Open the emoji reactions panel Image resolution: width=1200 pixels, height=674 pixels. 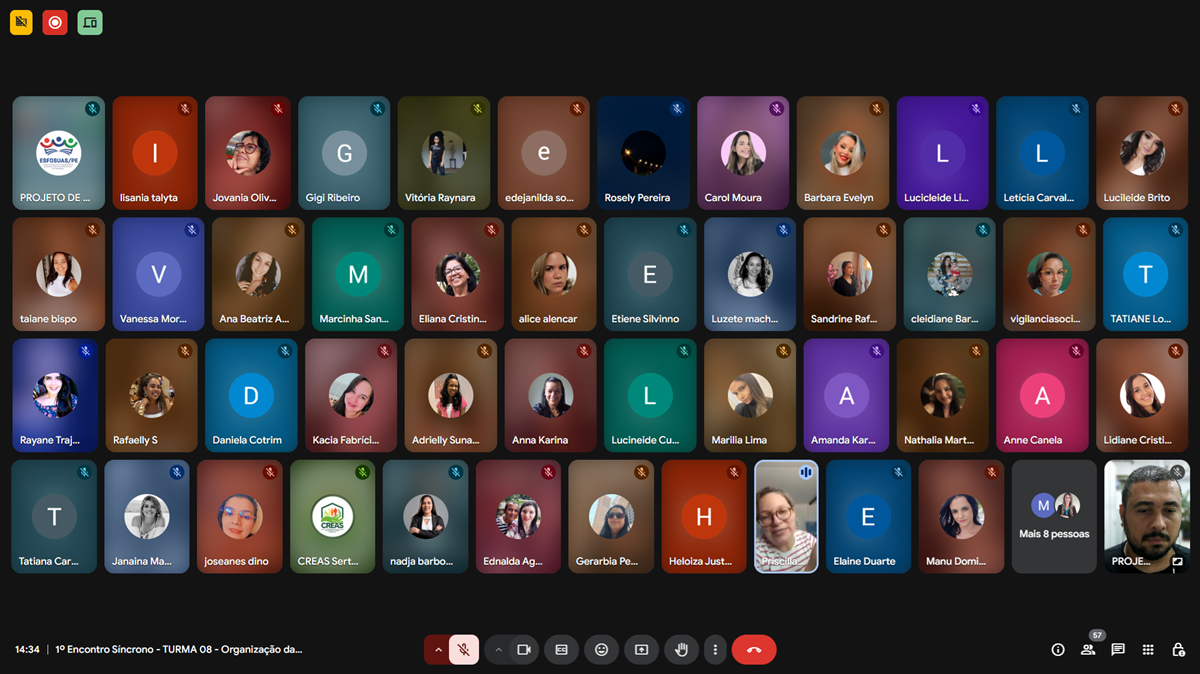point(601,650)
